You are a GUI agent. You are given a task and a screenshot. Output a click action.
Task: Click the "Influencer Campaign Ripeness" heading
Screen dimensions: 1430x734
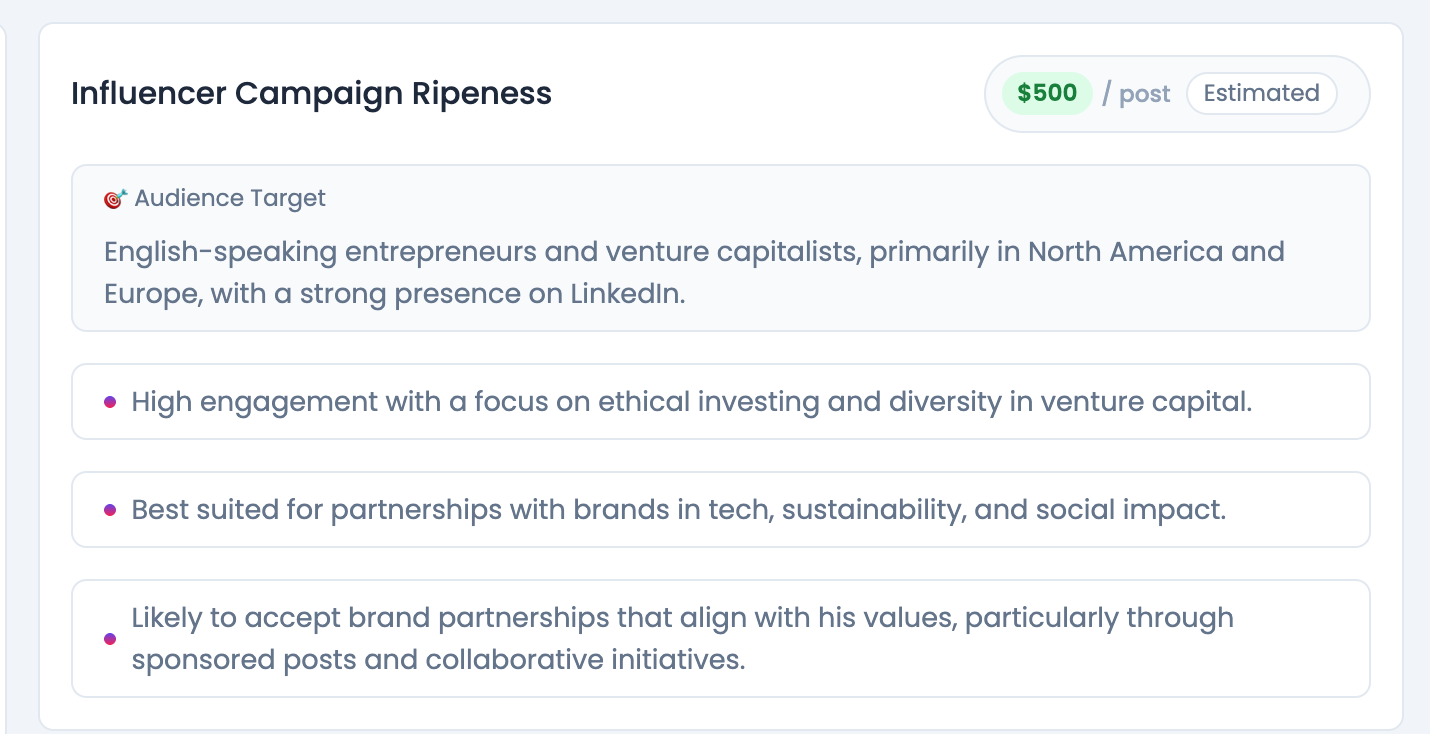click(x=311, y=94)
